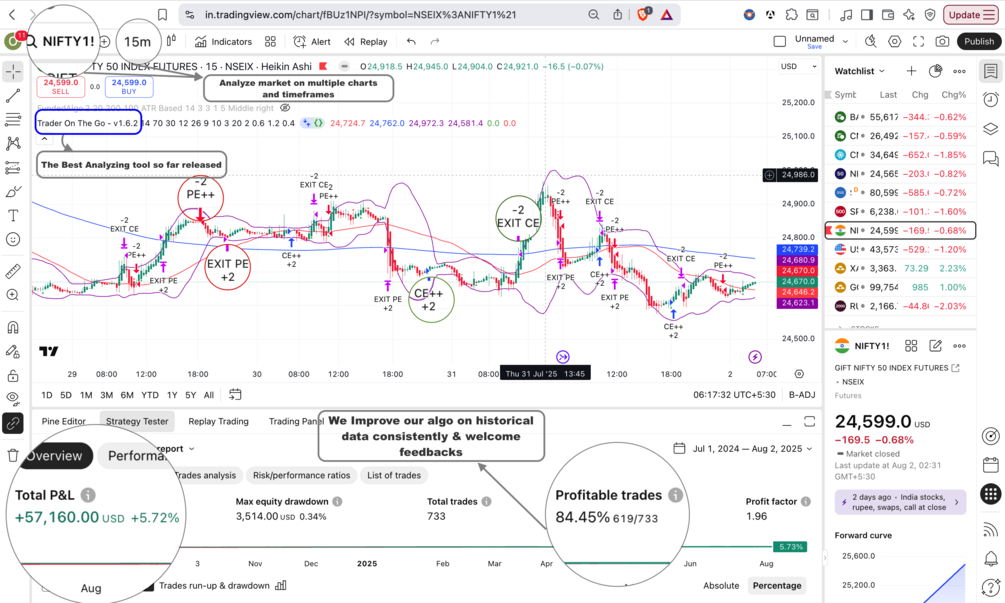Open the report dropdown in Strategy Tester
This screenshot has height=603, width=1005.
click(x=175, y=449)
